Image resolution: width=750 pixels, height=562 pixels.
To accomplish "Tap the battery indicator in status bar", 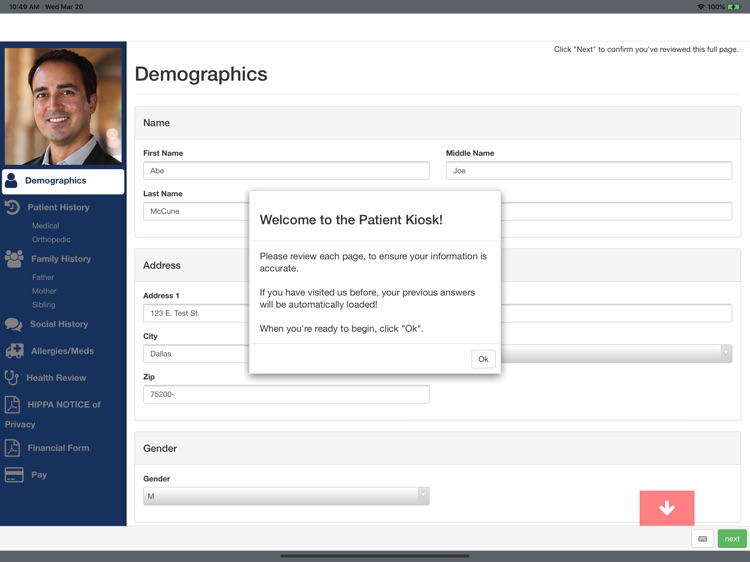I will click(733, 7).
